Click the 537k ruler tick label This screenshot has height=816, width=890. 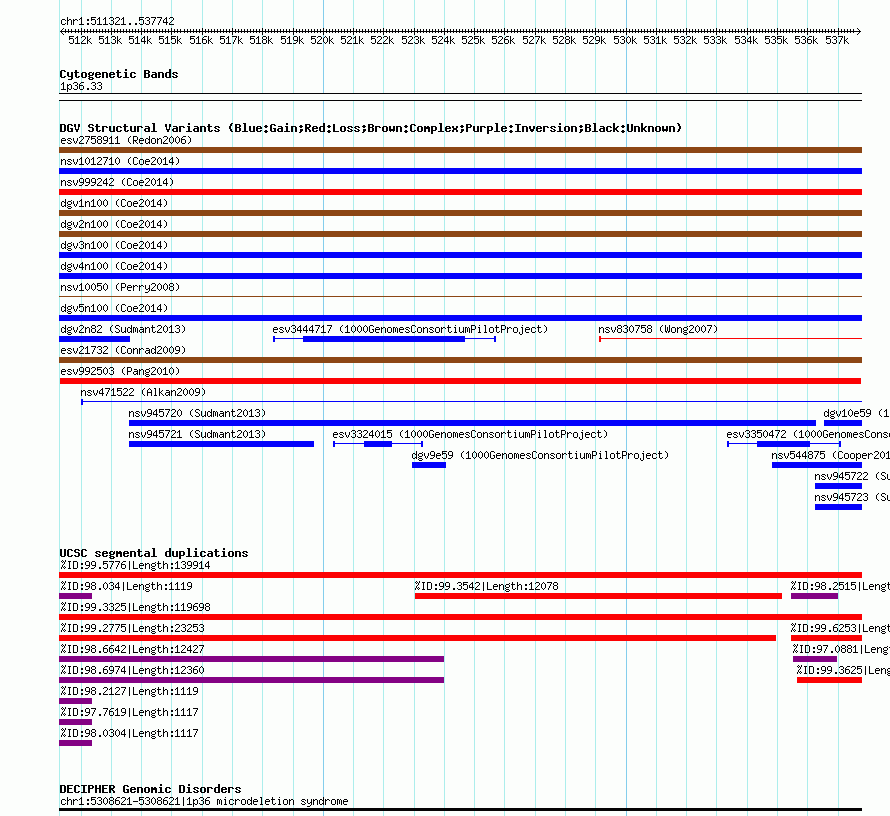point(837,40)
